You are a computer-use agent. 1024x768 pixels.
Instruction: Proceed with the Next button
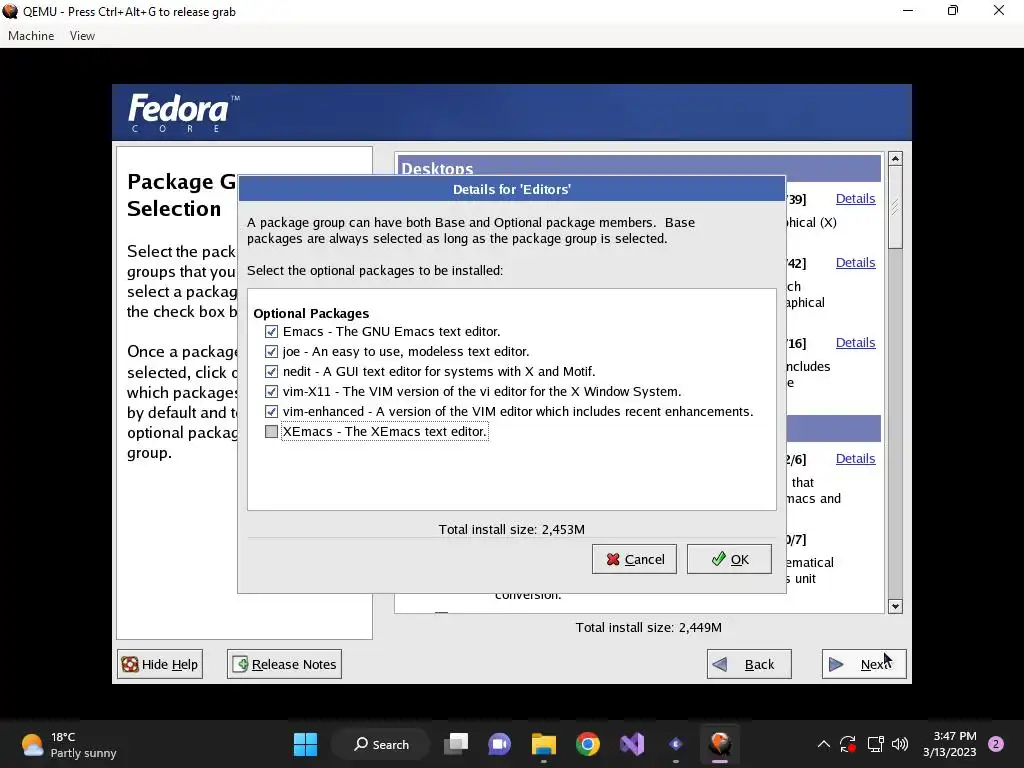(x=864, y=664)
